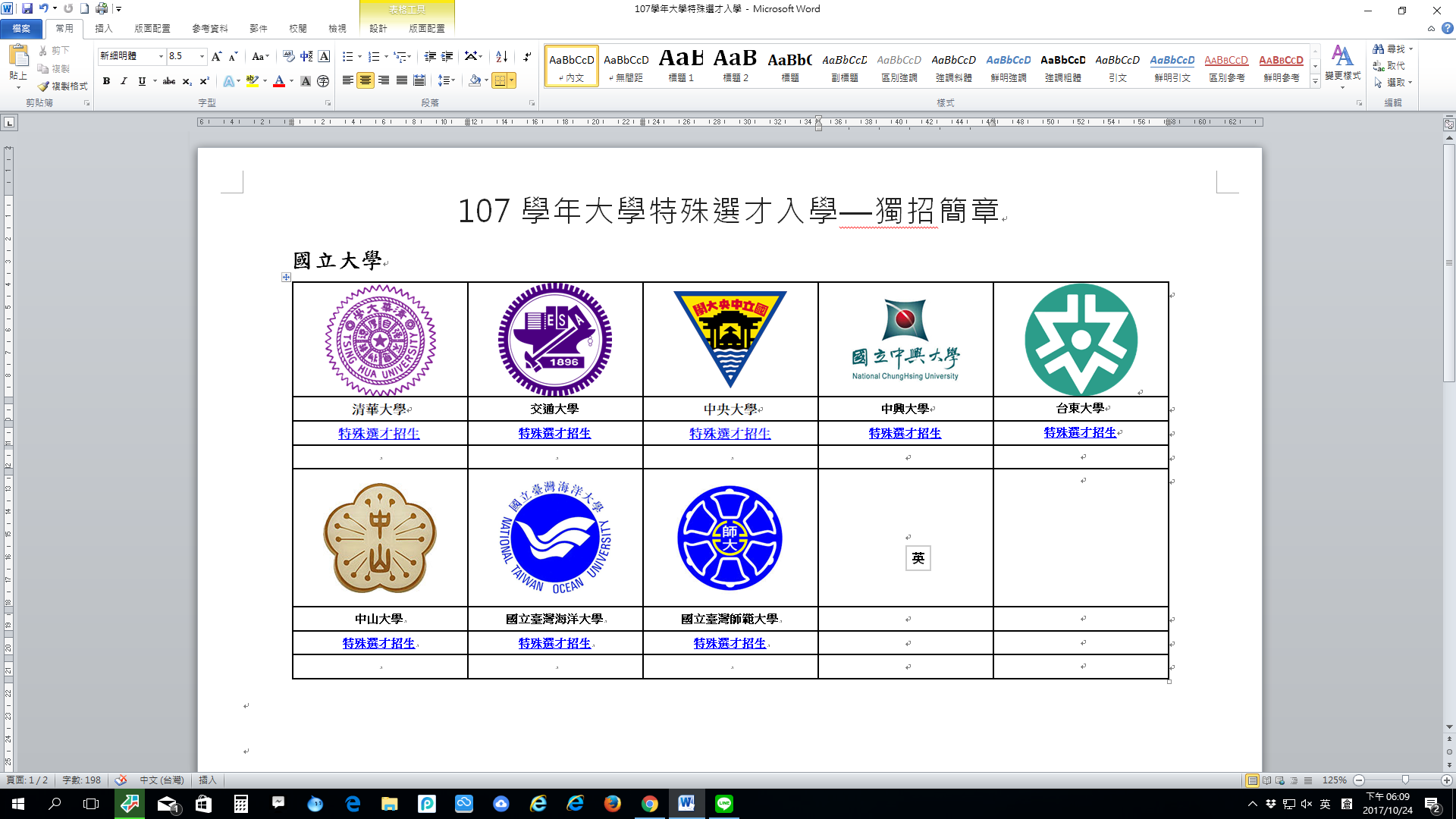This screenshot has height=819, width=1456.
Task: Click the Shrink Font button
Action: 233,56
